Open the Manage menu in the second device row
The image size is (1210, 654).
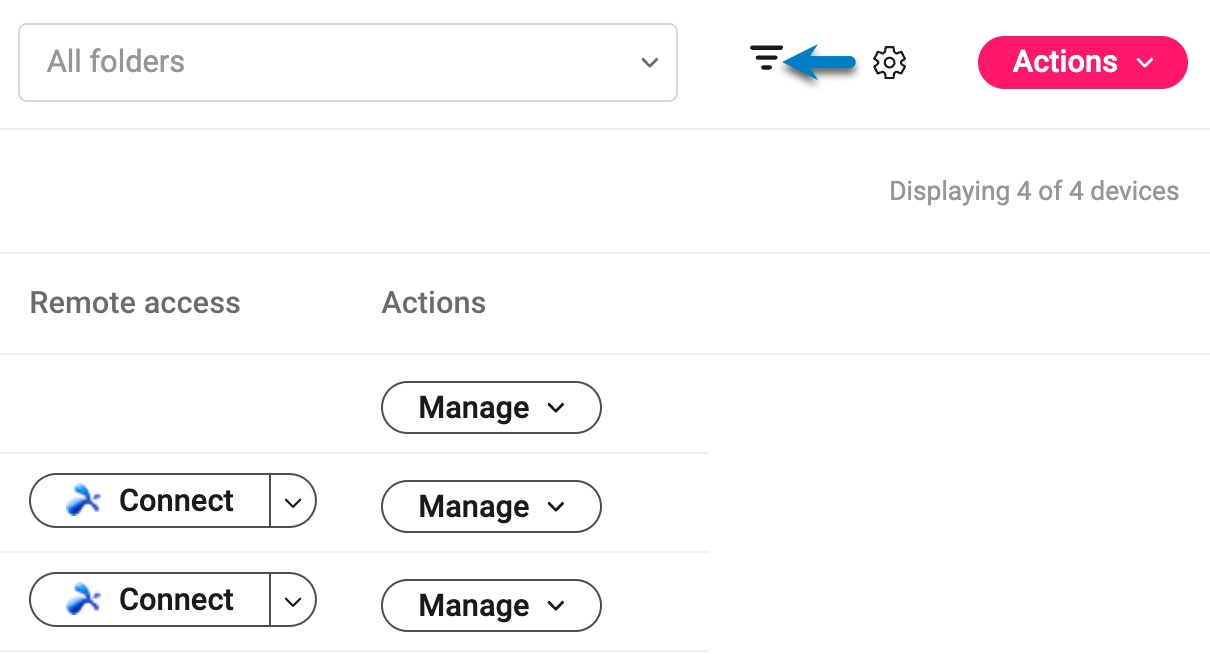pyautogui.click(x=490, y=507)
